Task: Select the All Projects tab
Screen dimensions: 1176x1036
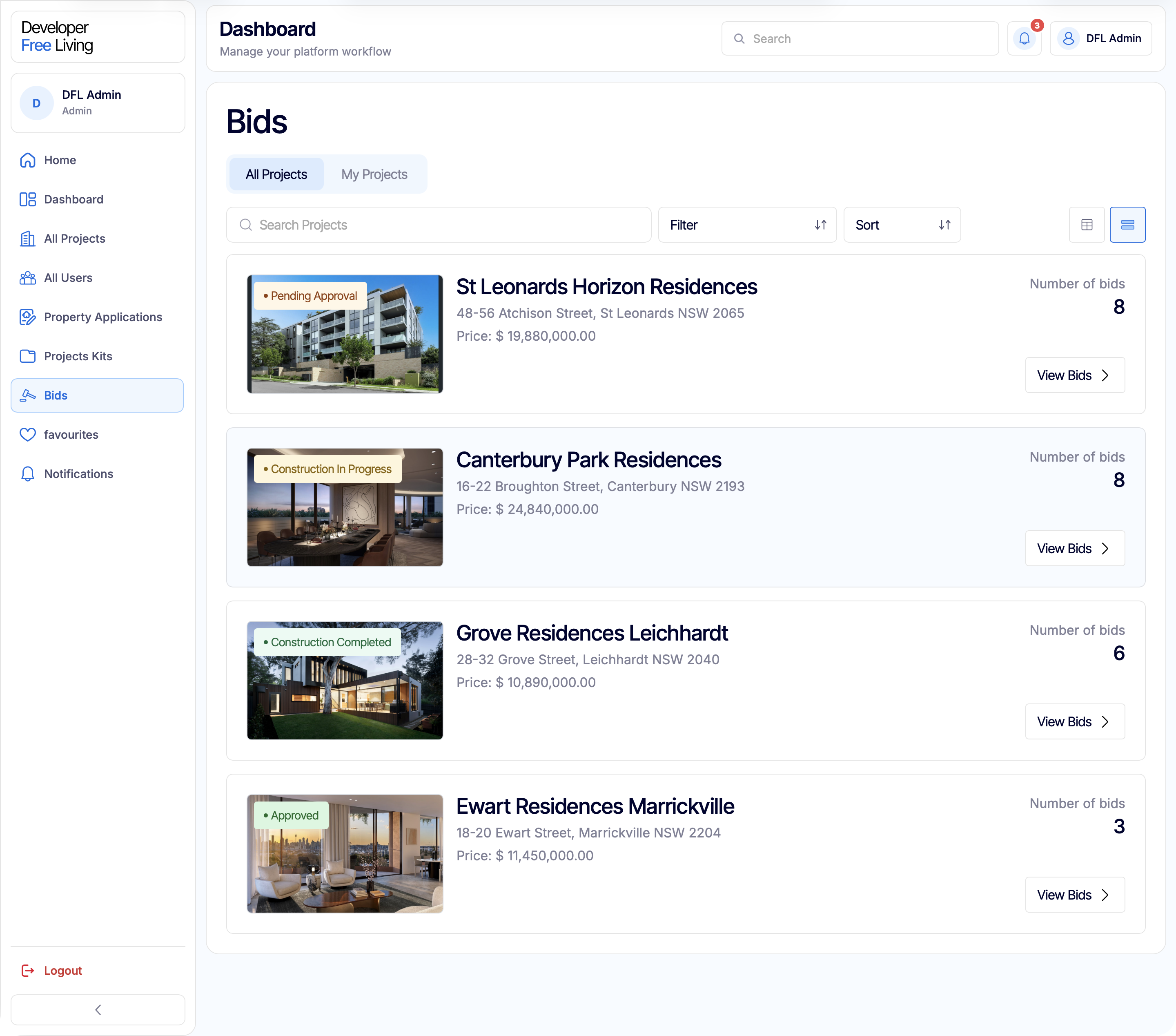Action: tap(276, 174)
